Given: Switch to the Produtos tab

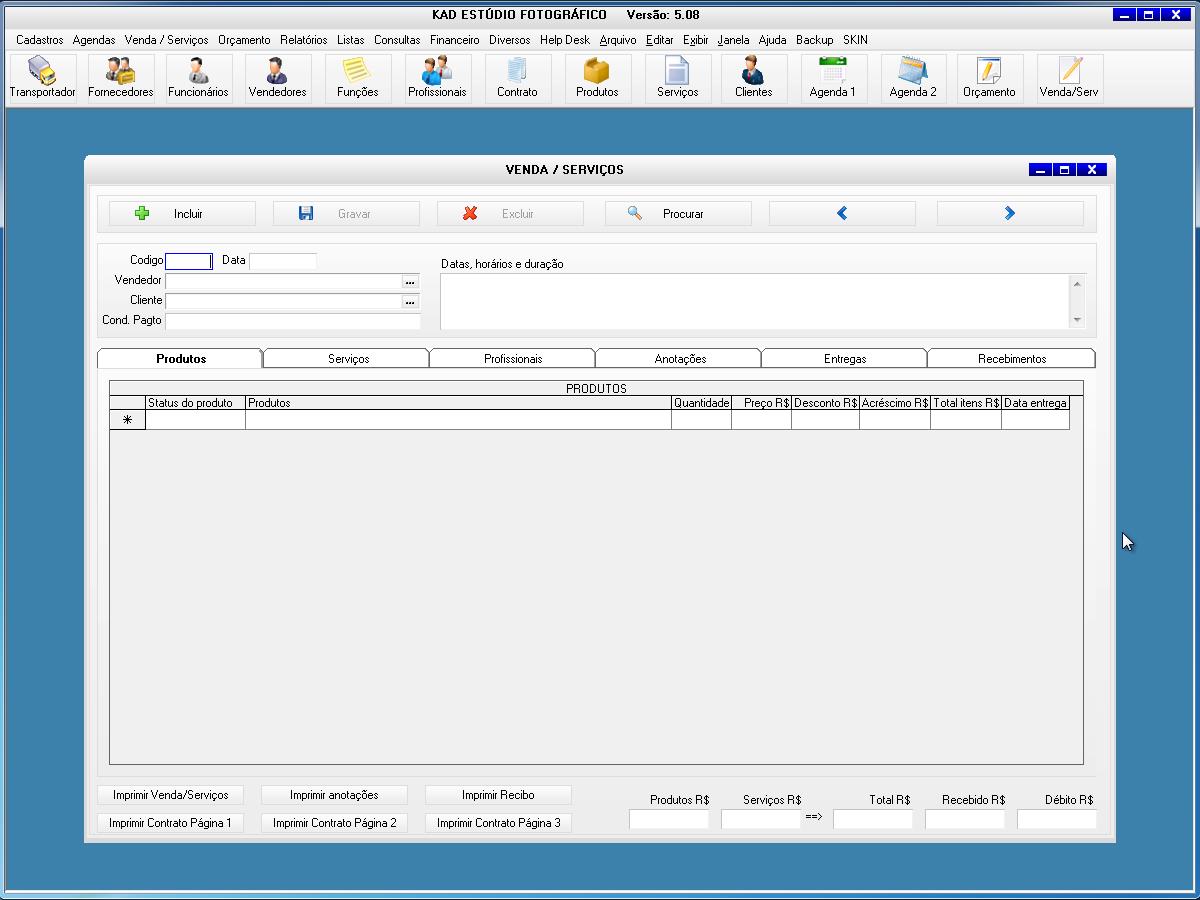Looking at the screenshot, I should (x=181, y=358).
